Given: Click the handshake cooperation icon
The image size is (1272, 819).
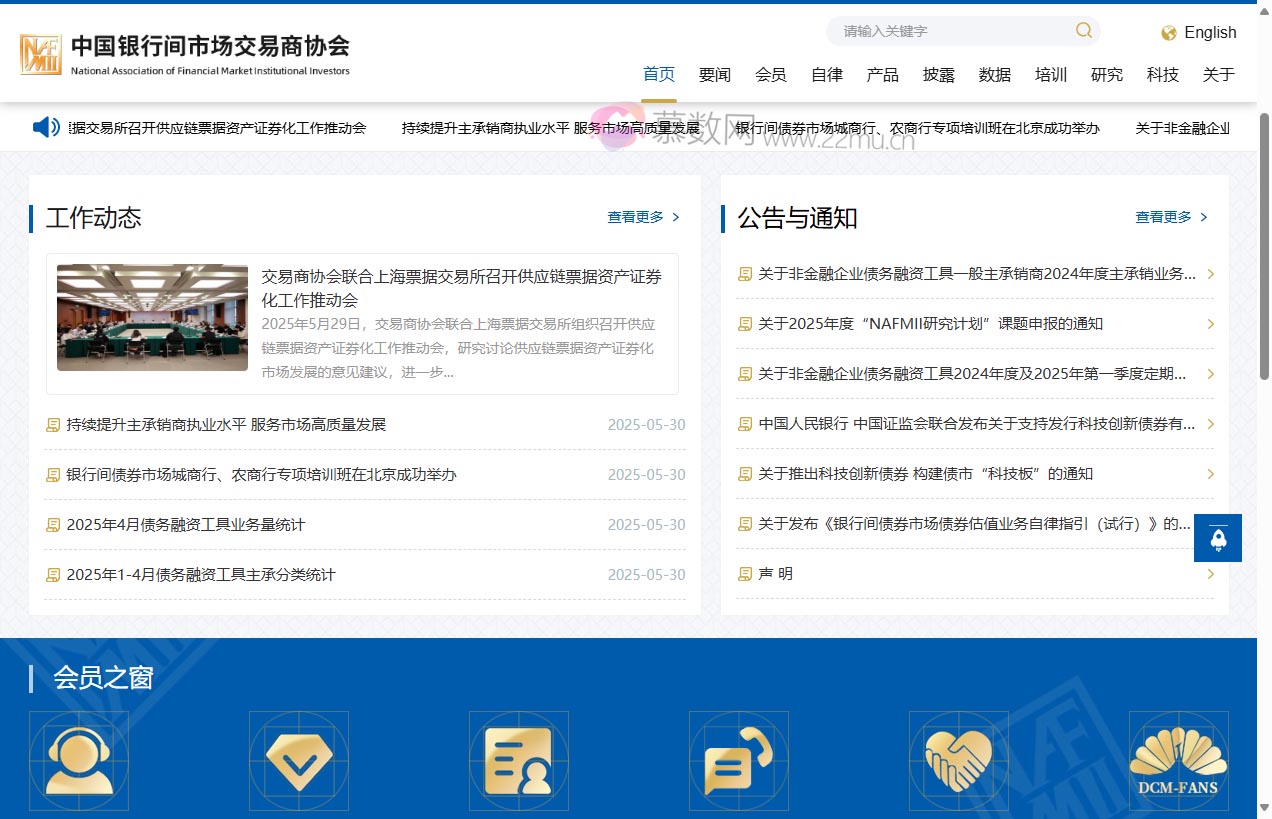Looking at the screenshot, I should point(959,761).
